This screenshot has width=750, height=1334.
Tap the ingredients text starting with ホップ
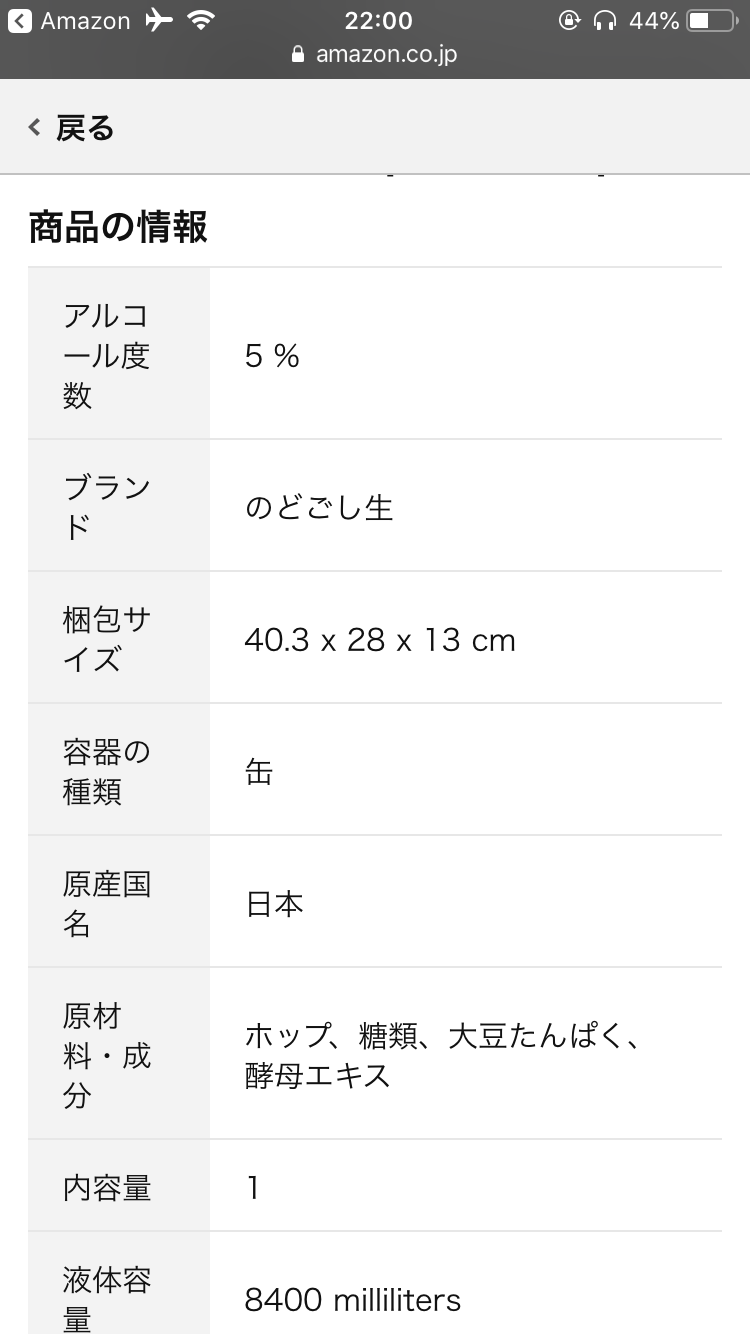click(442, 1055)
